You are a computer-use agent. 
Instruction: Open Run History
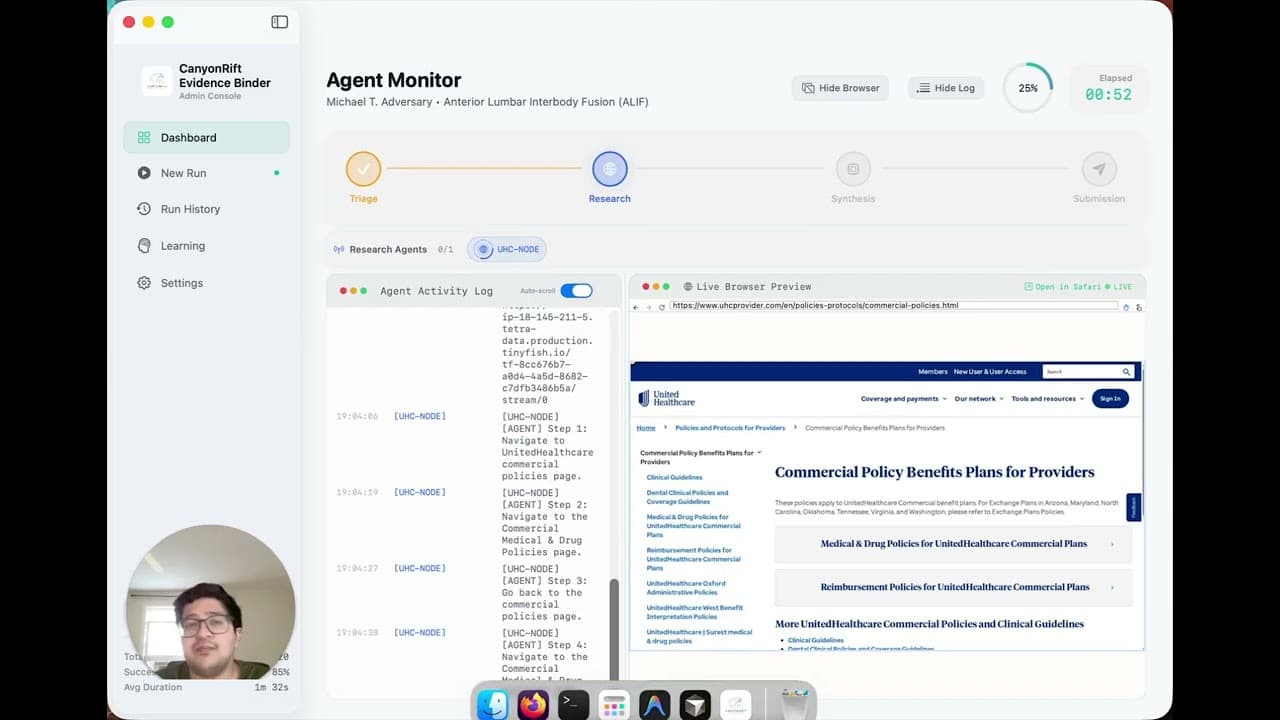(207, 209)
